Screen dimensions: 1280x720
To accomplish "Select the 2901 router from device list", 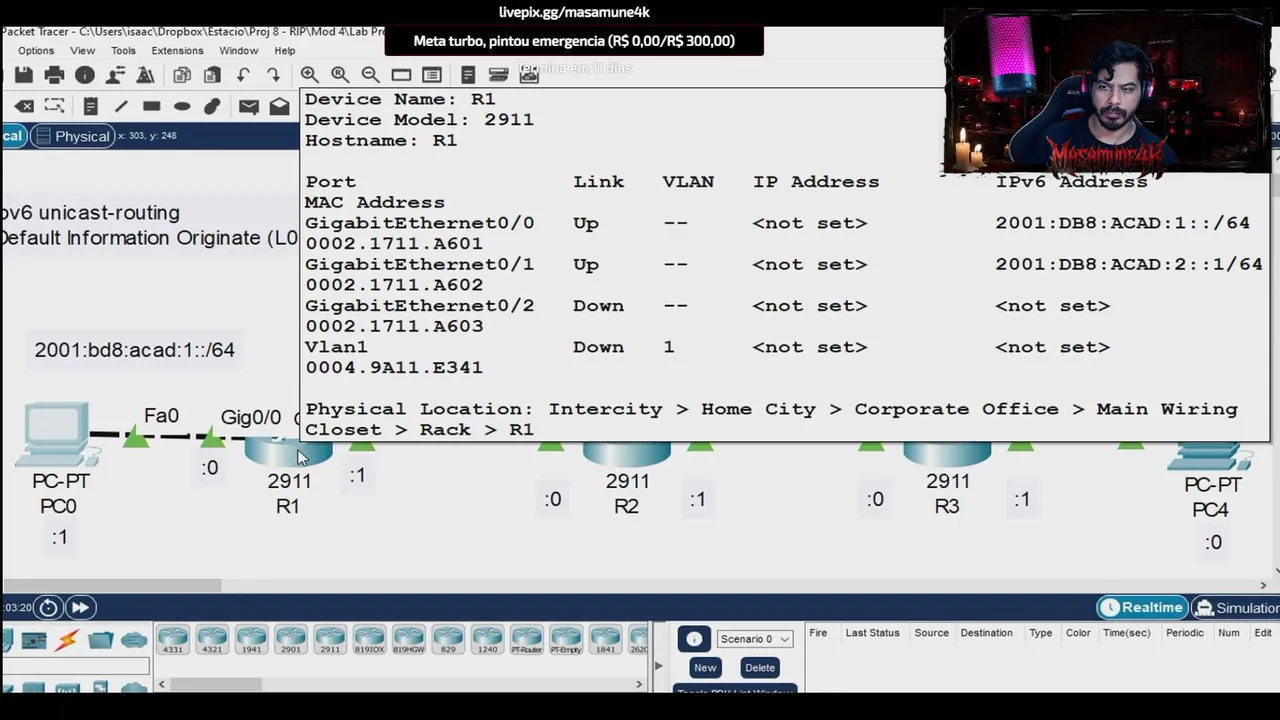I will 290,640.
